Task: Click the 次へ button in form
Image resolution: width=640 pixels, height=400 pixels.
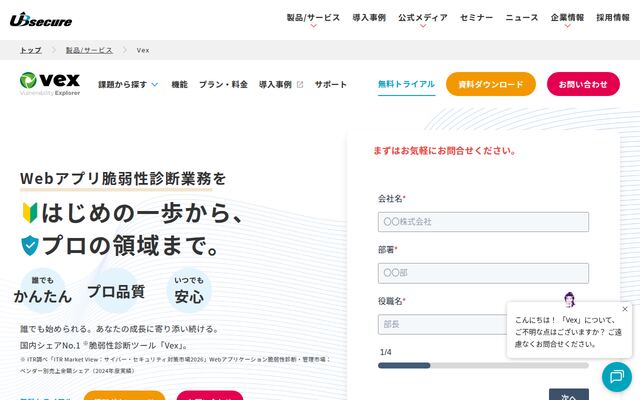Action: tap(569, 395)
